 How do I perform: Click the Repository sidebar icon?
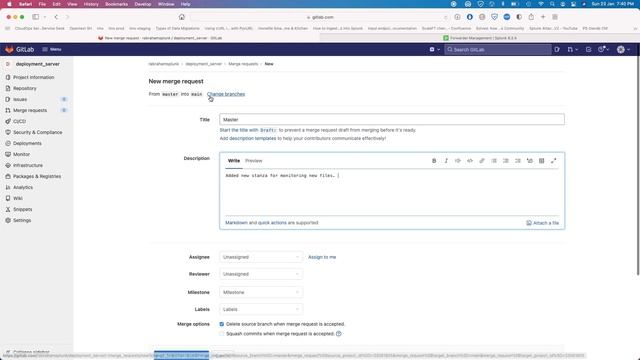click(8, 88)
